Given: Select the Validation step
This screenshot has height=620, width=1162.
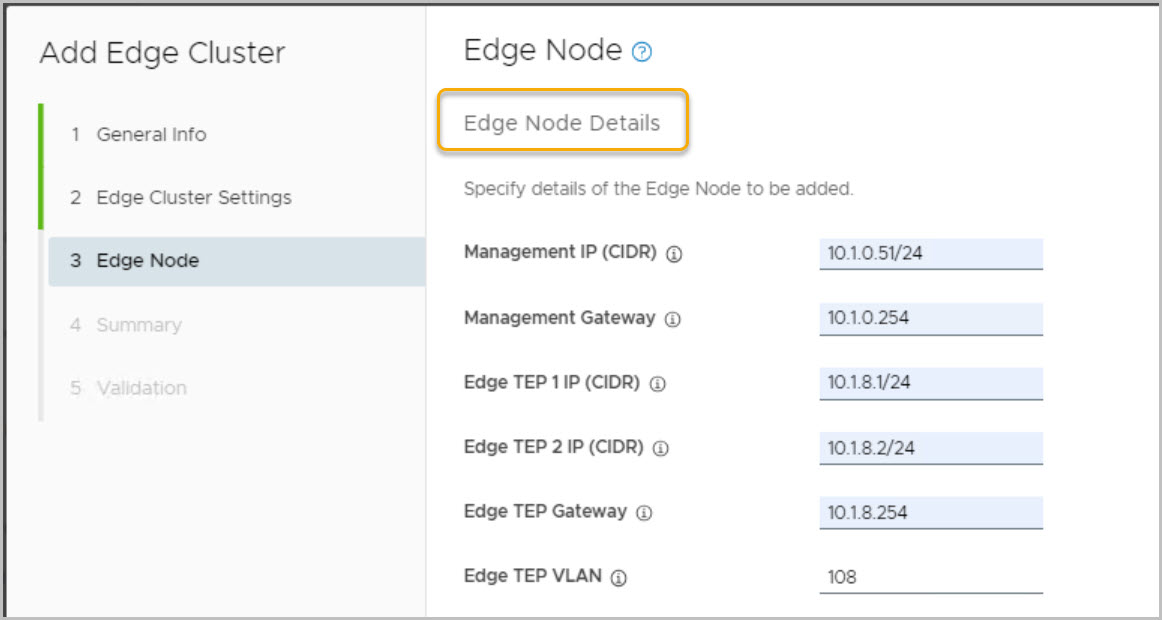Looking at the screenshot, I should pos(141,388).
